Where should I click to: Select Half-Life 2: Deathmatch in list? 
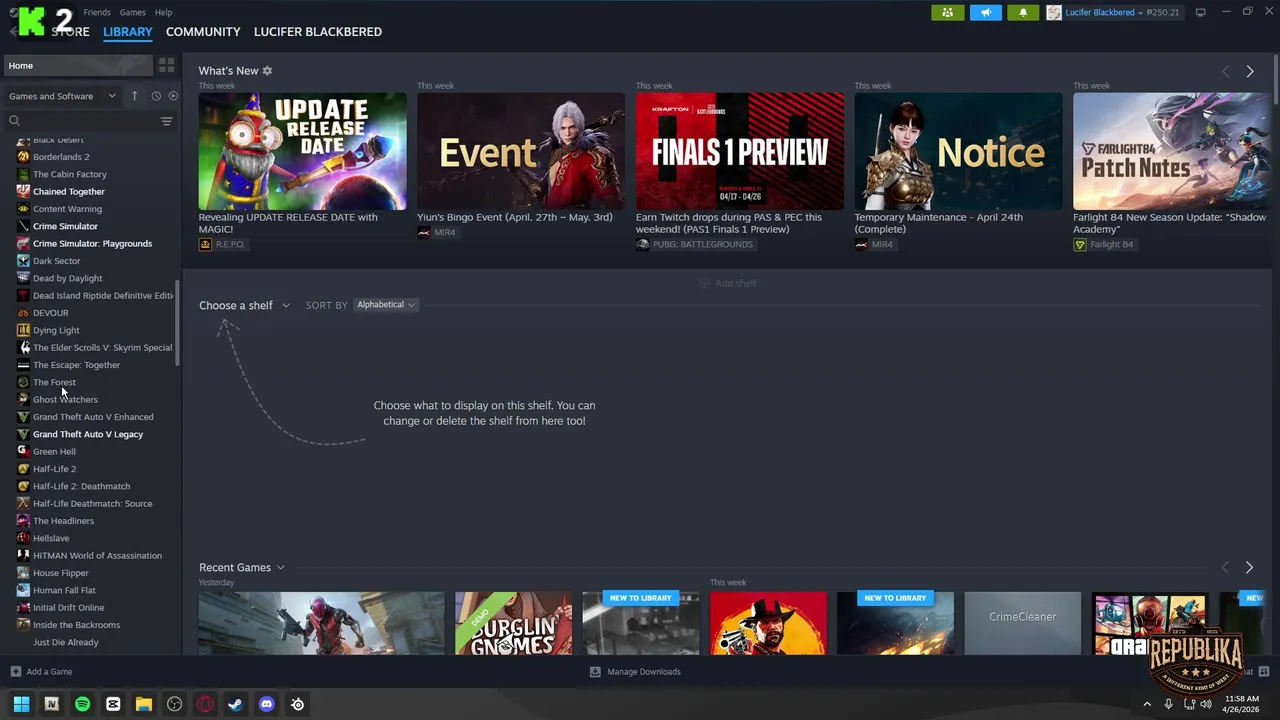(x=81, y=486)
